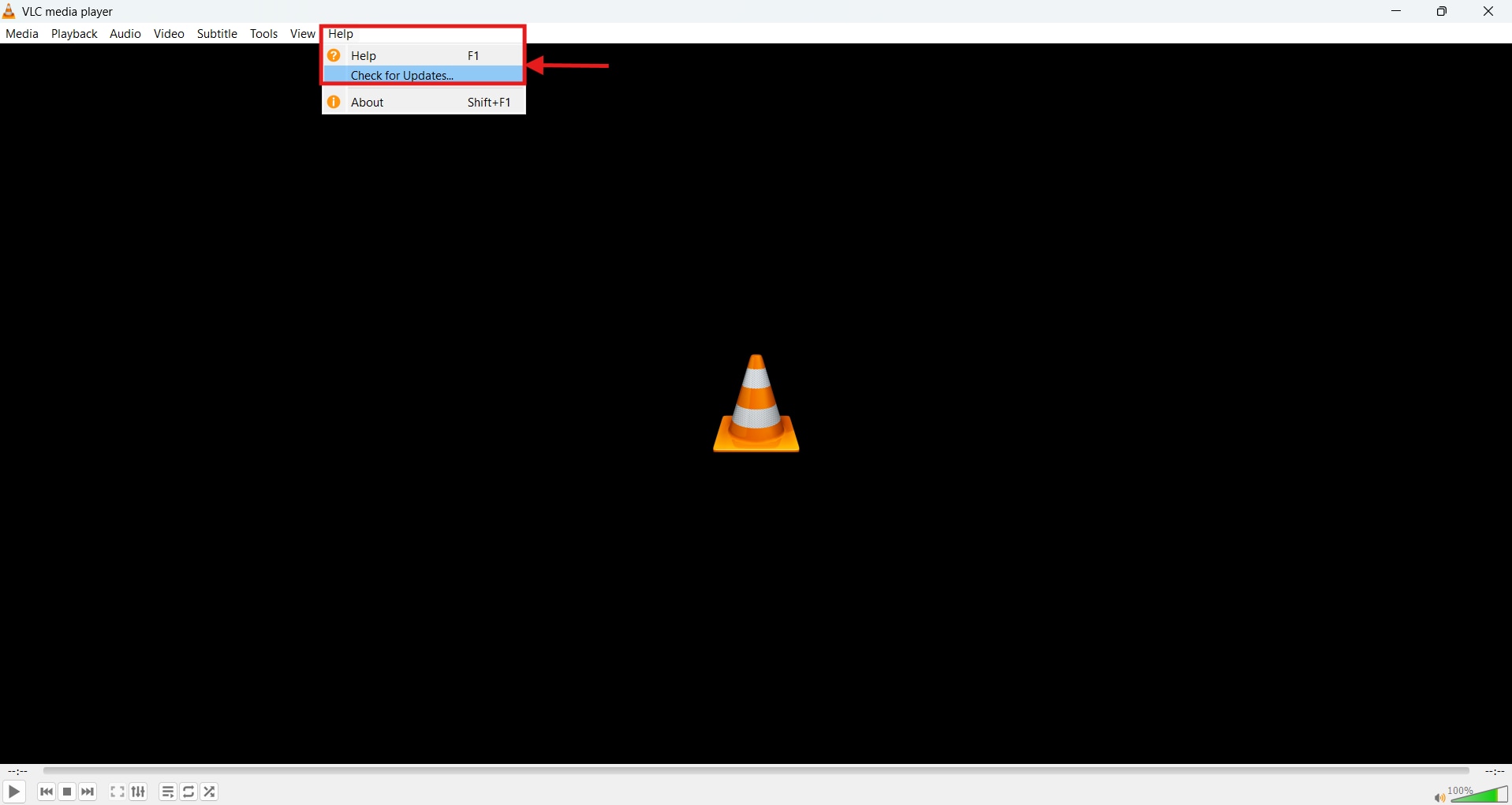This screenshot has width=1512, height=805.
Task: Open the Playback menu
Action: coord(73,33)
